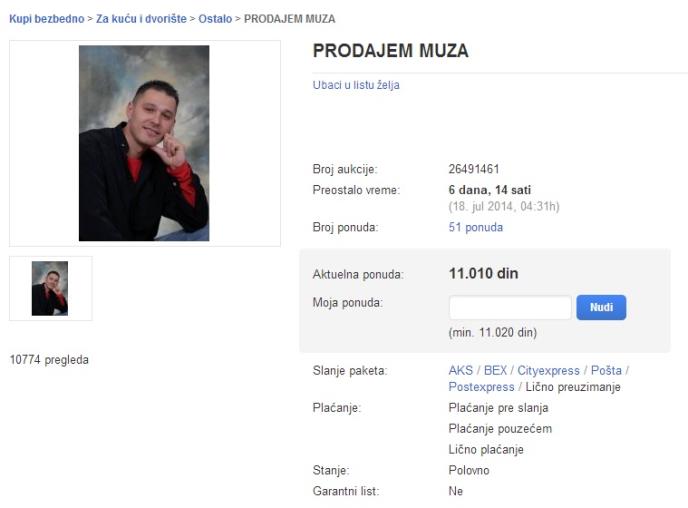View the 51 ponuda bids list
This screenshot has height=508, width=688.
click(x=476, y=227)
